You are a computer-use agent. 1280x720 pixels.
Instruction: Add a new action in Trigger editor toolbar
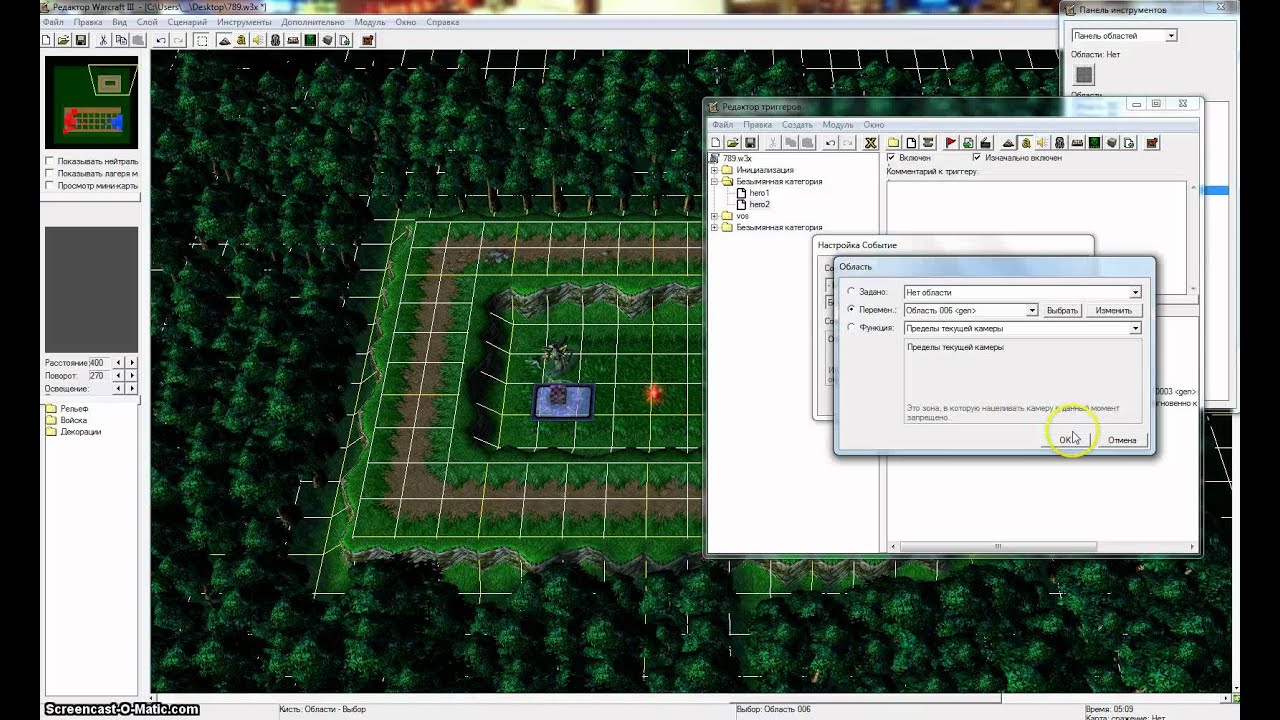pos(985,143)
